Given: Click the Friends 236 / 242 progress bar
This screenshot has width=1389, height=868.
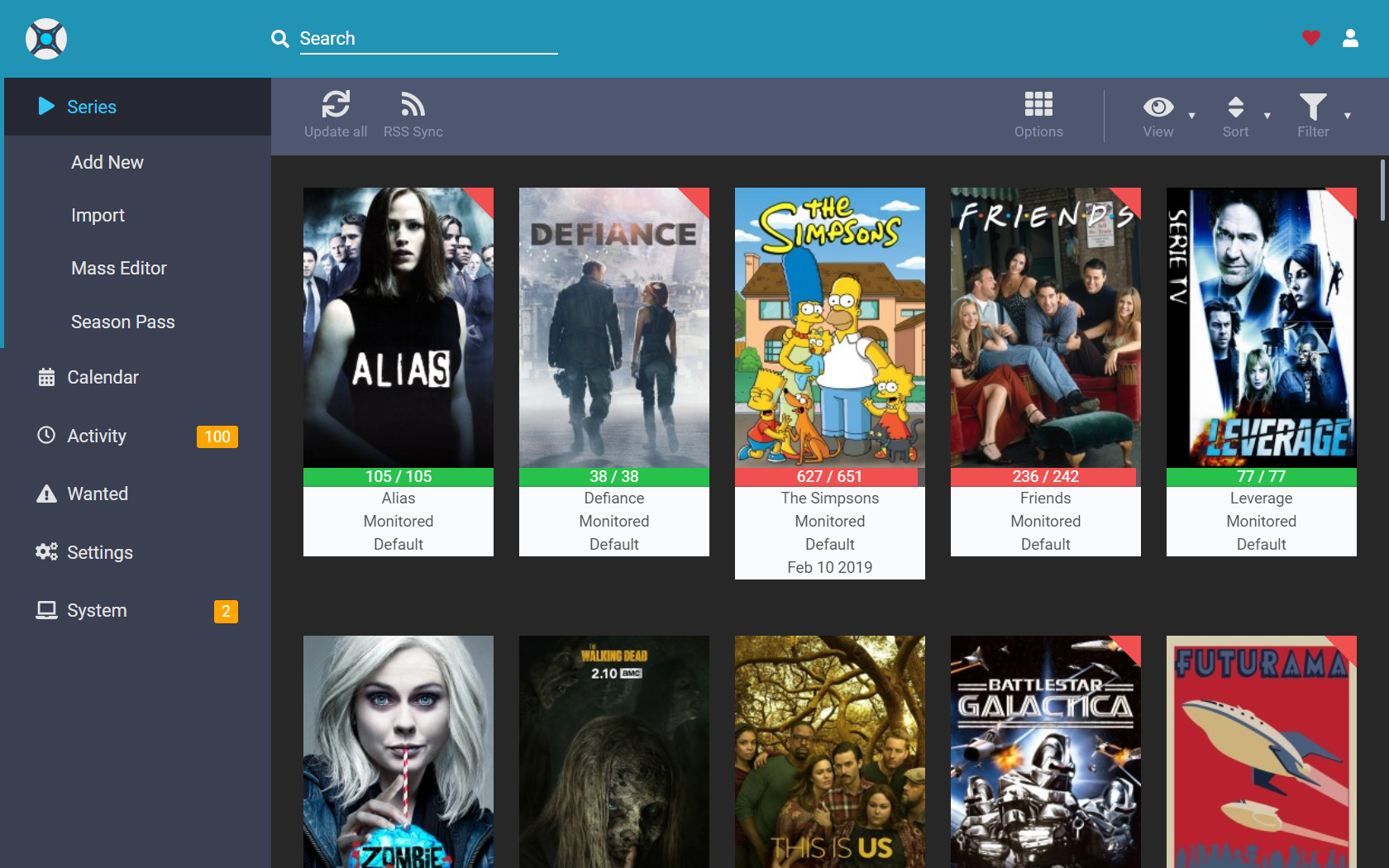Looking at the screenshot, I should point(1046,477).
